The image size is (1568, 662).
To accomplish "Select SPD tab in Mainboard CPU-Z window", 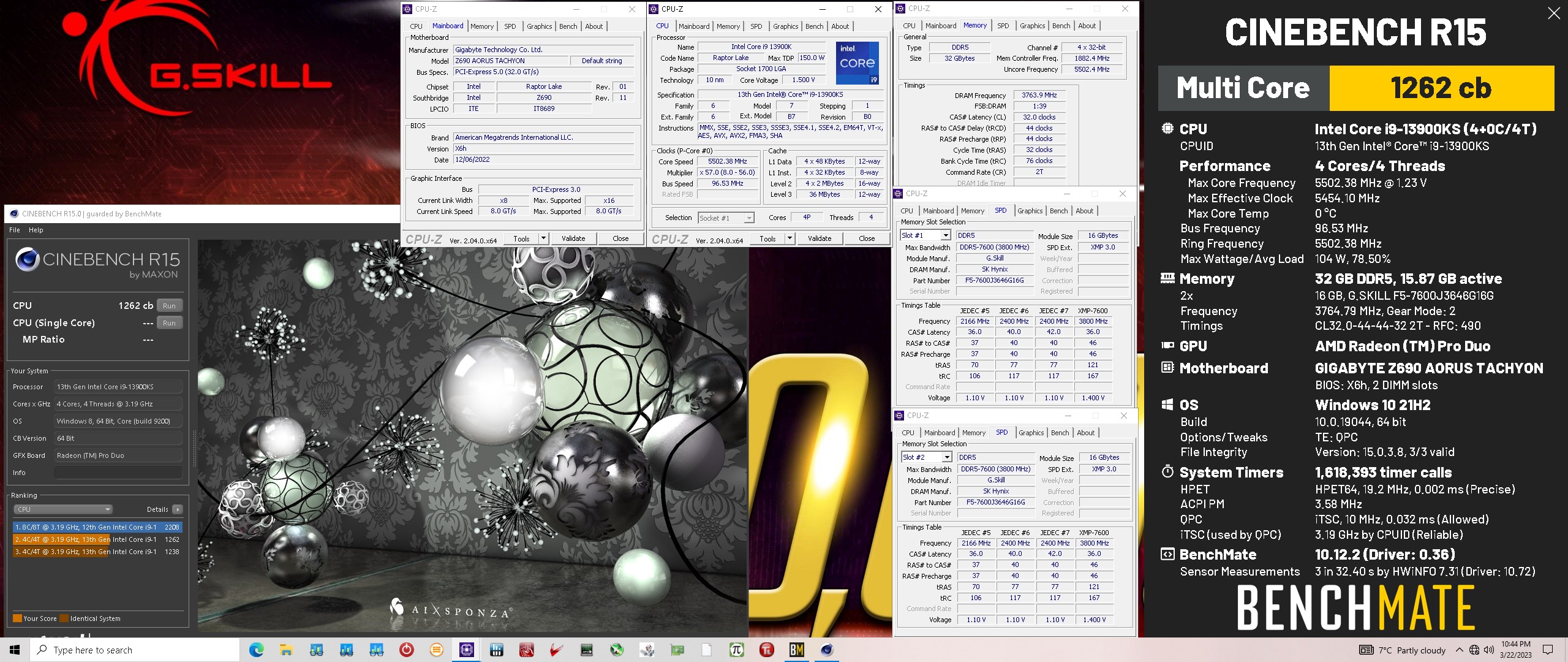I will (x=510, y=26).
